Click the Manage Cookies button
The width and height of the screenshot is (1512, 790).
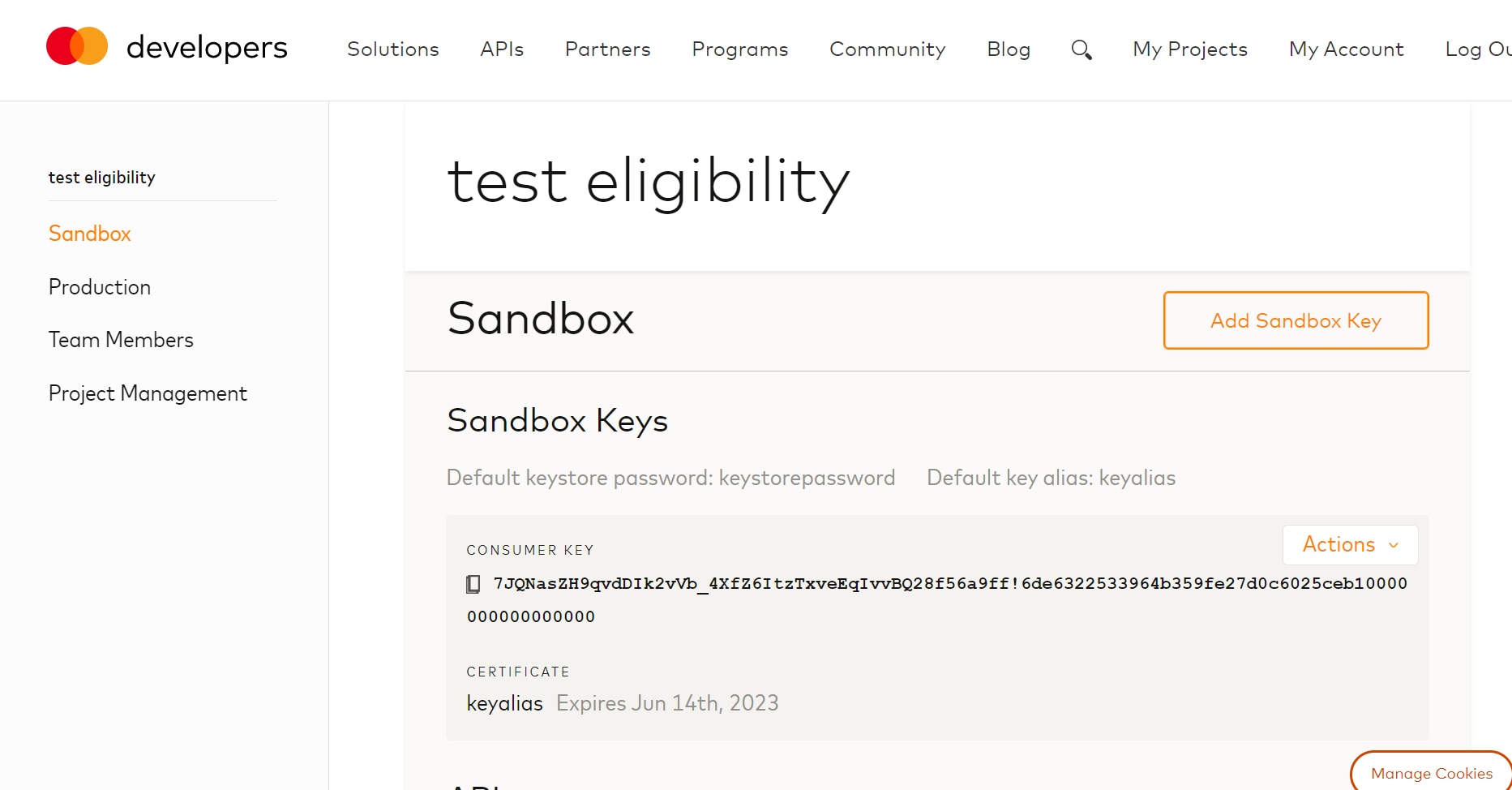[1431, 773]
